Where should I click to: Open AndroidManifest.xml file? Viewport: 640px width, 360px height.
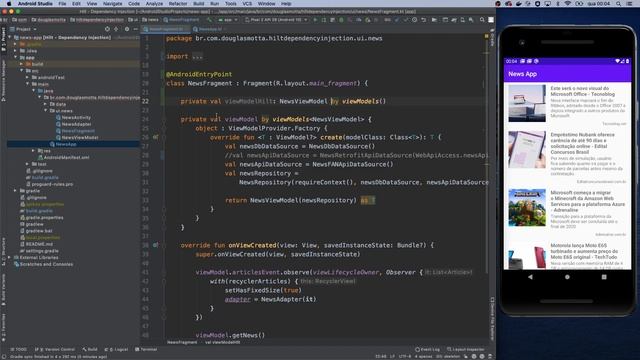coord(64,158)
